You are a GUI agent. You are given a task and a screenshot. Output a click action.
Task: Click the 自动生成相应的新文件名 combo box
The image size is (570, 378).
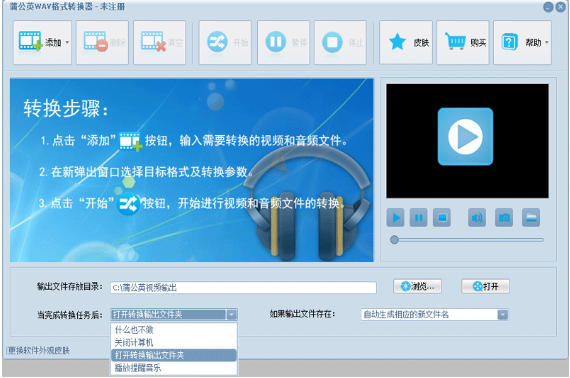[434, 314]
